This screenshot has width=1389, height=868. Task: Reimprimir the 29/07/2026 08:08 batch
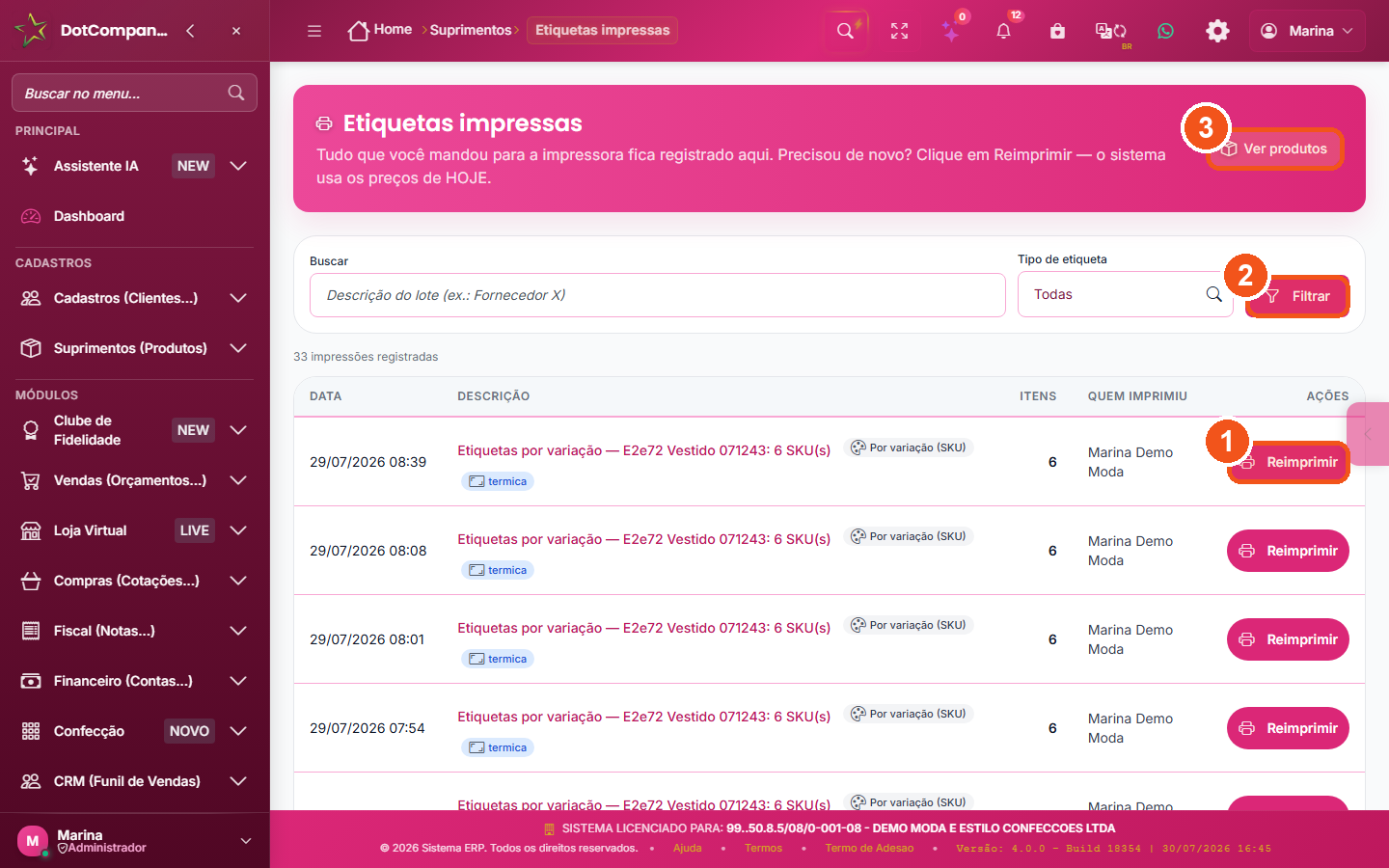[x=1288, y=551]
